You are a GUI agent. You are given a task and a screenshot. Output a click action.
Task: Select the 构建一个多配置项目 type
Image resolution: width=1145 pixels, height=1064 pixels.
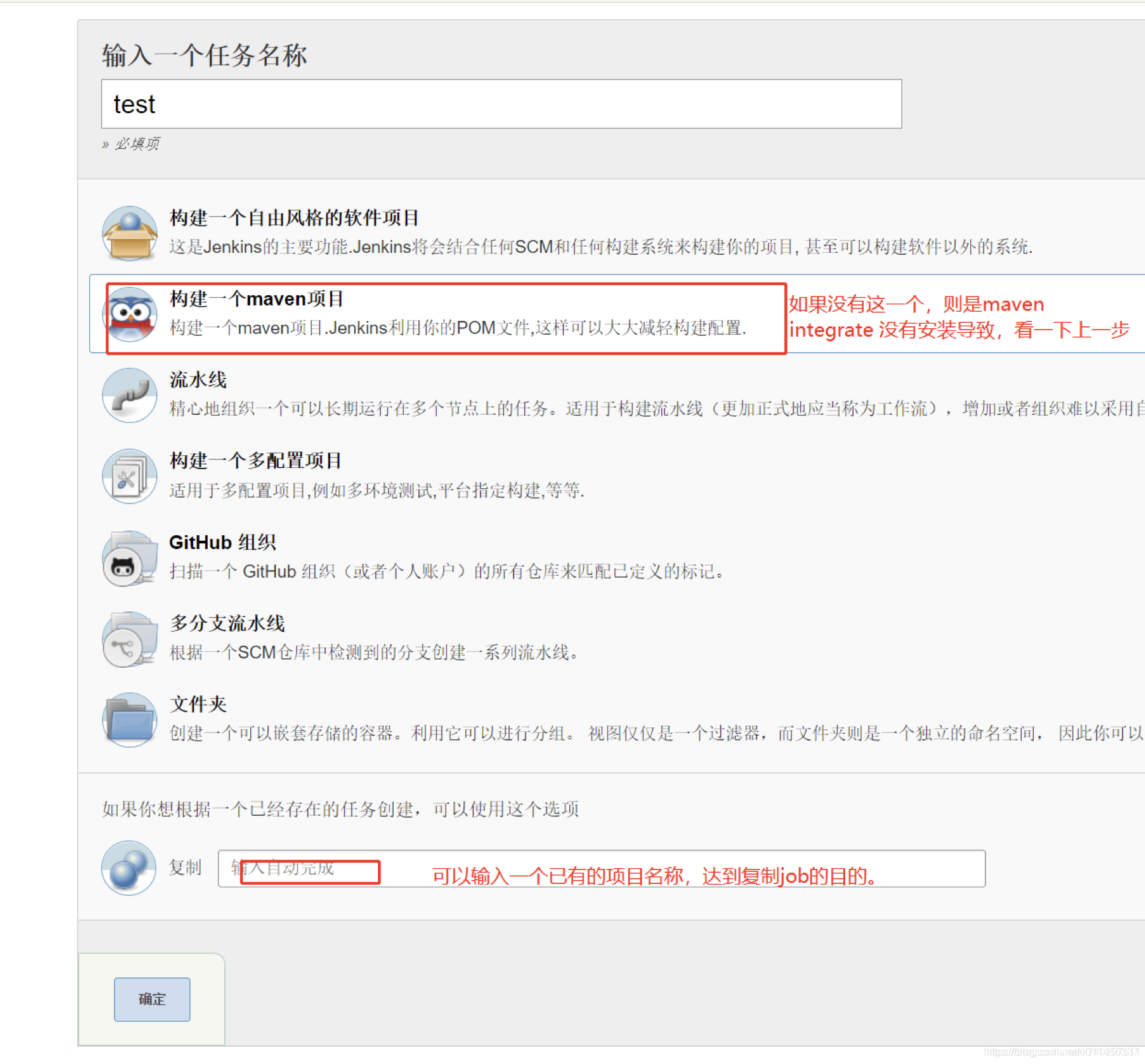[255, 460]
